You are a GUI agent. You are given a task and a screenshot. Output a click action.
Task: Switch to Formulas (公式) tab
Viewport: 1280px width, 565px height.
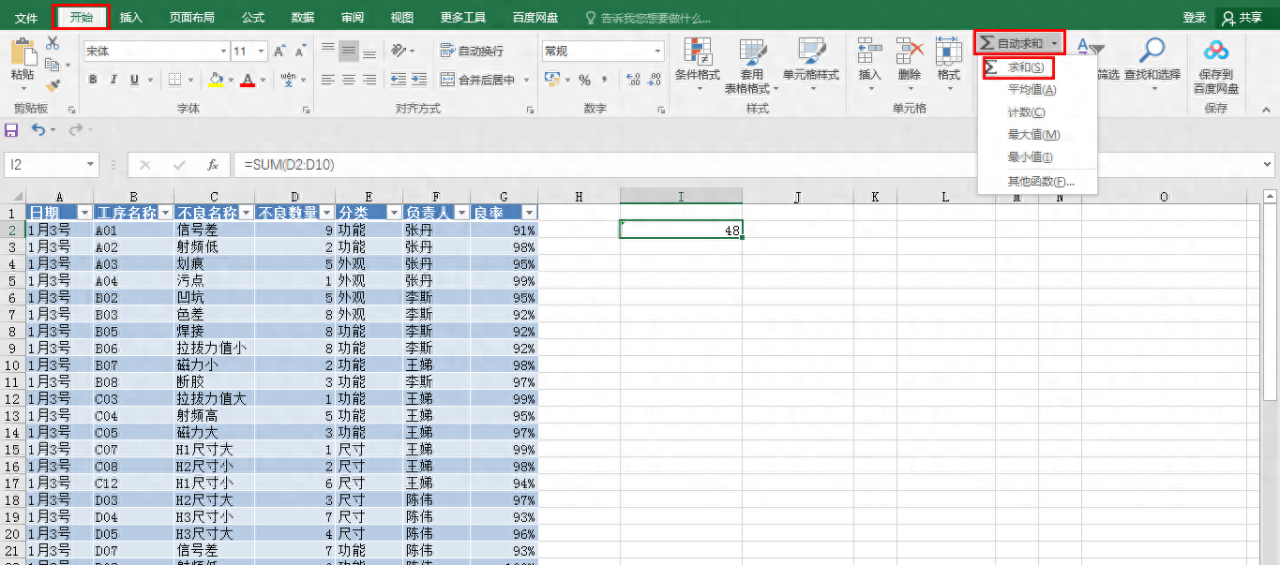(x=253, y=18)
